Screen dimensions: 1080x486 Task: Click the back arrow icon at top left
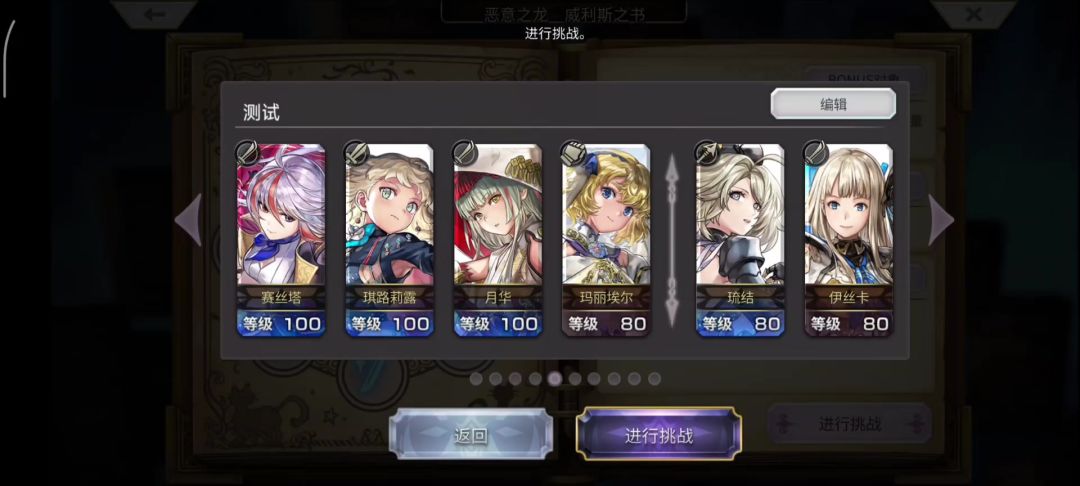click(155, 14)
